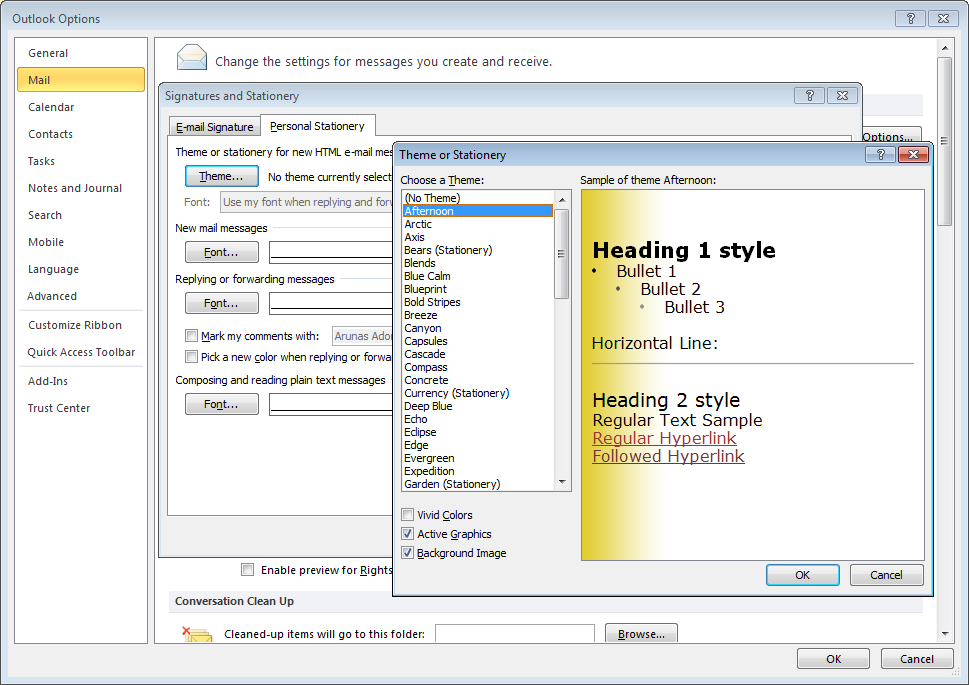
Task: Select Canyon theme
Action: tap(478, 328)
